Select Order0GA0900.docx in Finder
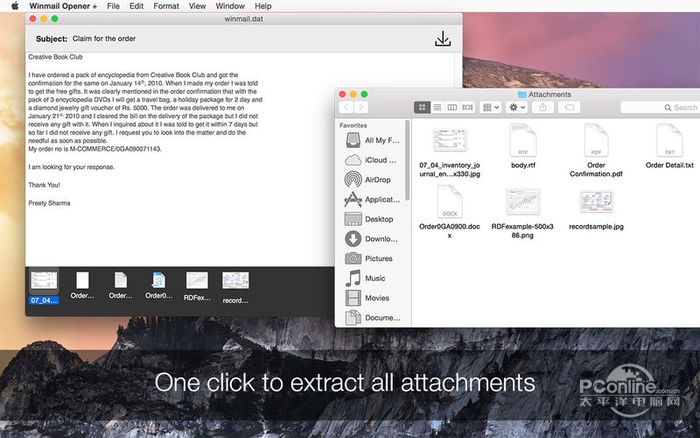This screenshot has width=700, height=438. (x=450, y=213)
